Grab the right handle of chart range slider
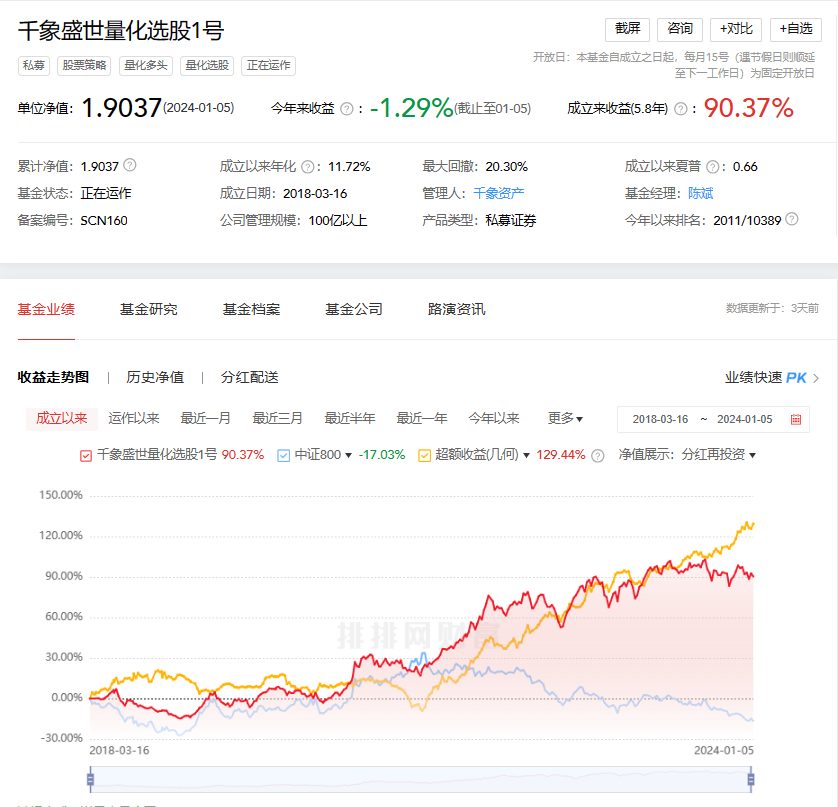 (751, 780)
